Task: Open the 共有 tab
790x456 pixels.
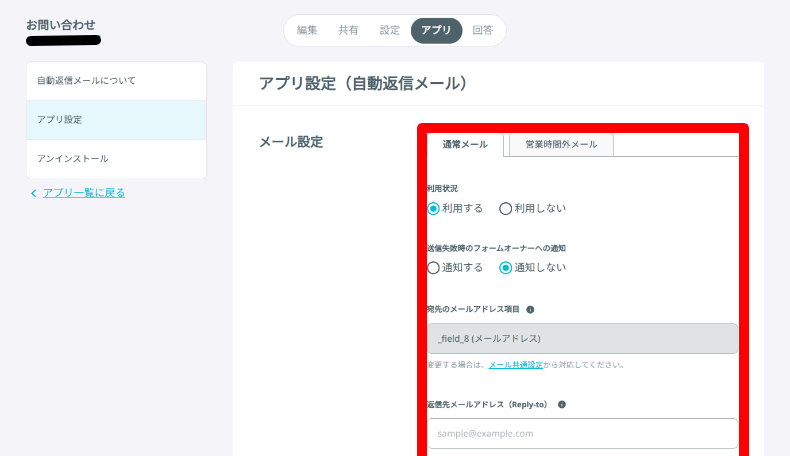Action: 348,30
